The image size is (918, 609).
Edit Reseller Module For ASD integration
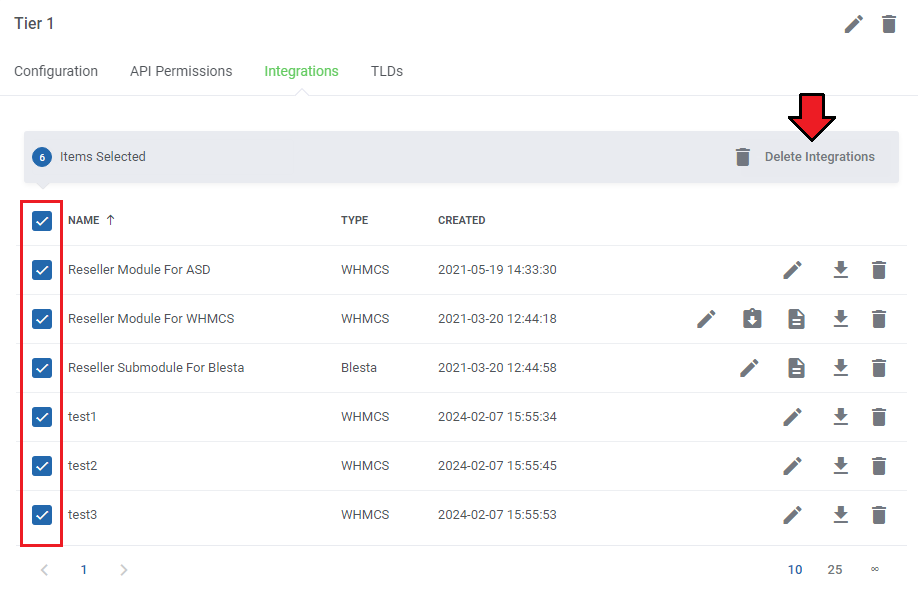coord(792,270)
